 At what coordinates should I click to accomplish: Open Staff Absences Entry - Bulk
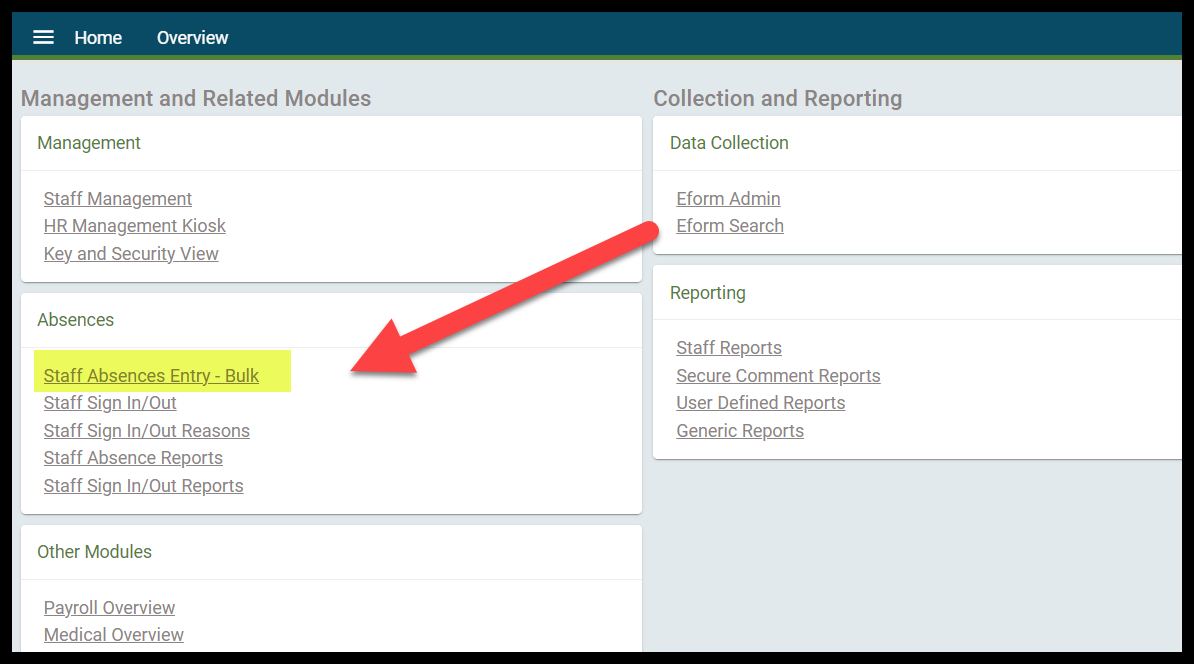pos(151,375)
